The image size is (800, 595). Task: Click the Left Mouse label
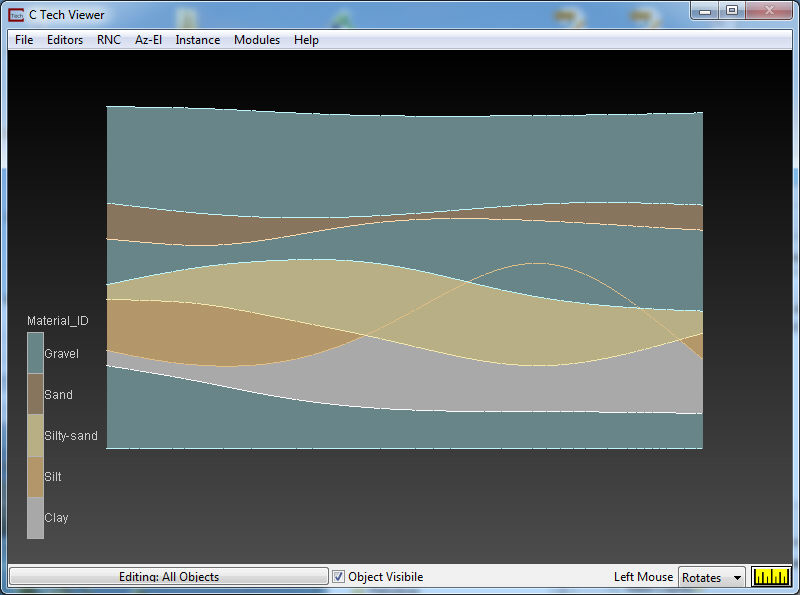(643, 577)
